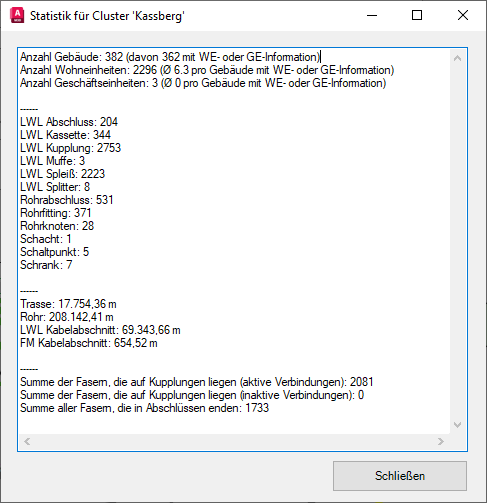
Task: Click the 'Trasse: 17.754,36 m' line
Action: pyautogui.click(x=68, y=304)
